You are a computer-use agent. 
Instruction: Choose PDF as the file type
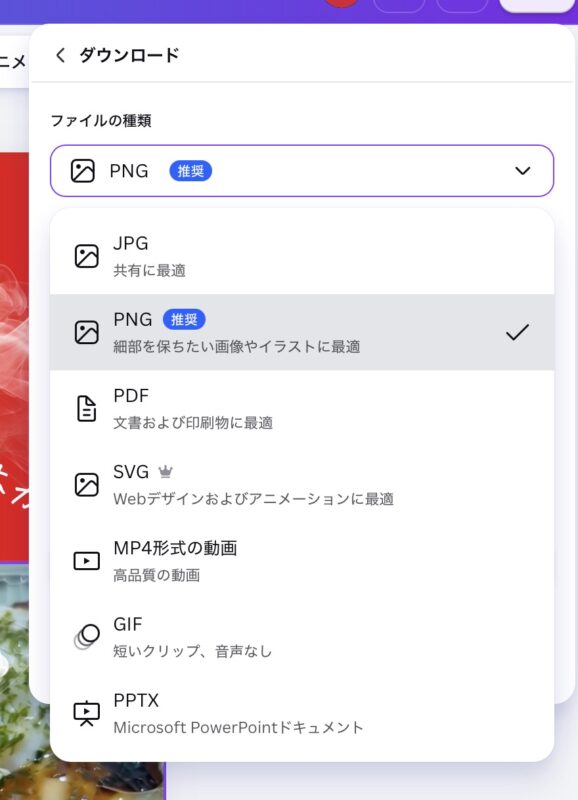(x=302, y=408)
